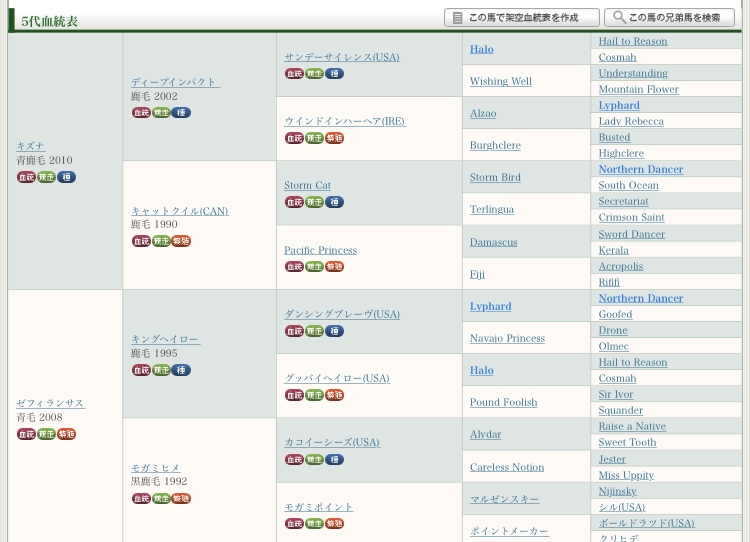Click blue 種 badge under ダンシングブレーヴ(USA)

point(334,331)
